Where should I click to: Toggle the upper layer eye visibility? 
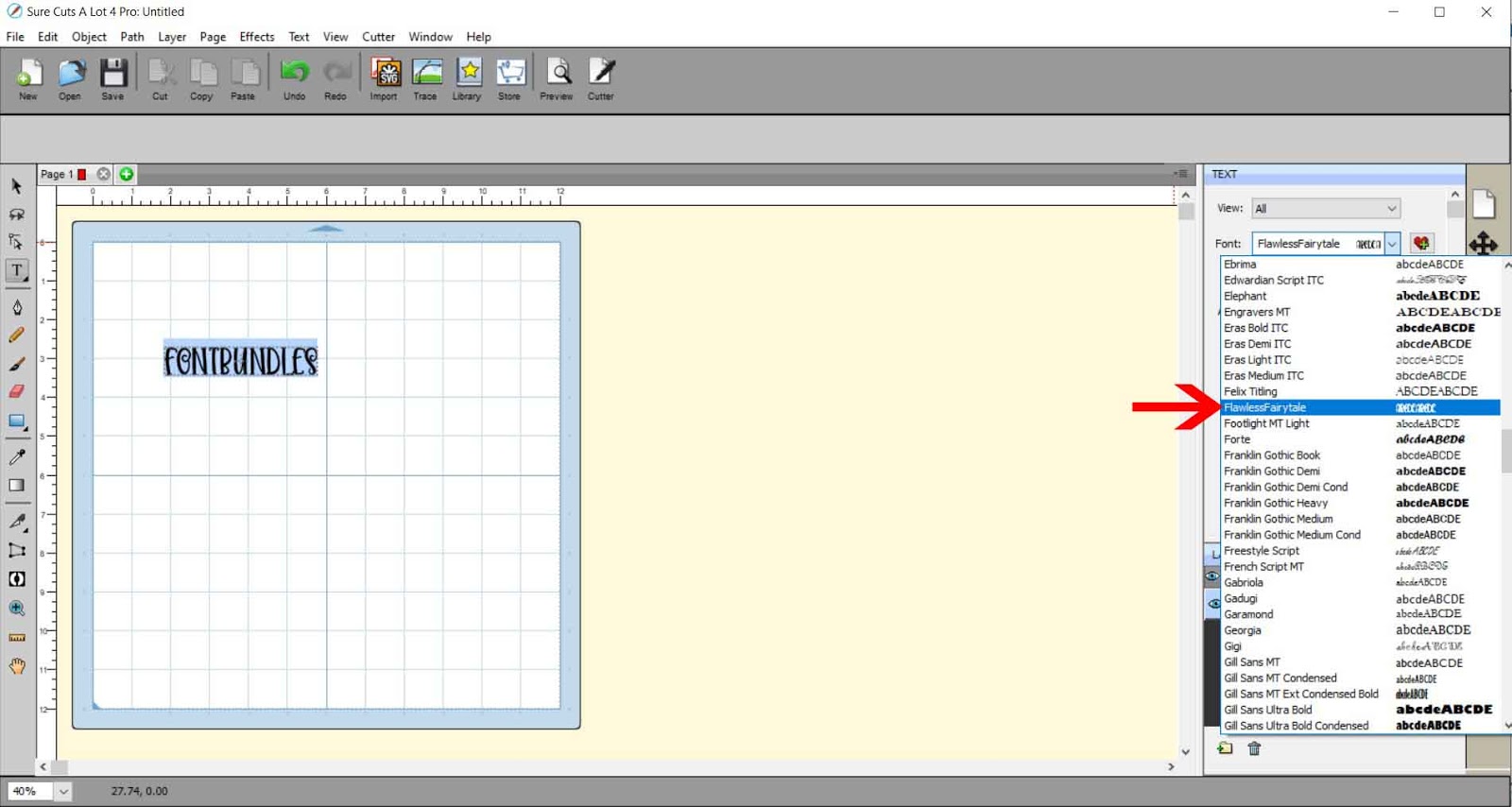1211,575
